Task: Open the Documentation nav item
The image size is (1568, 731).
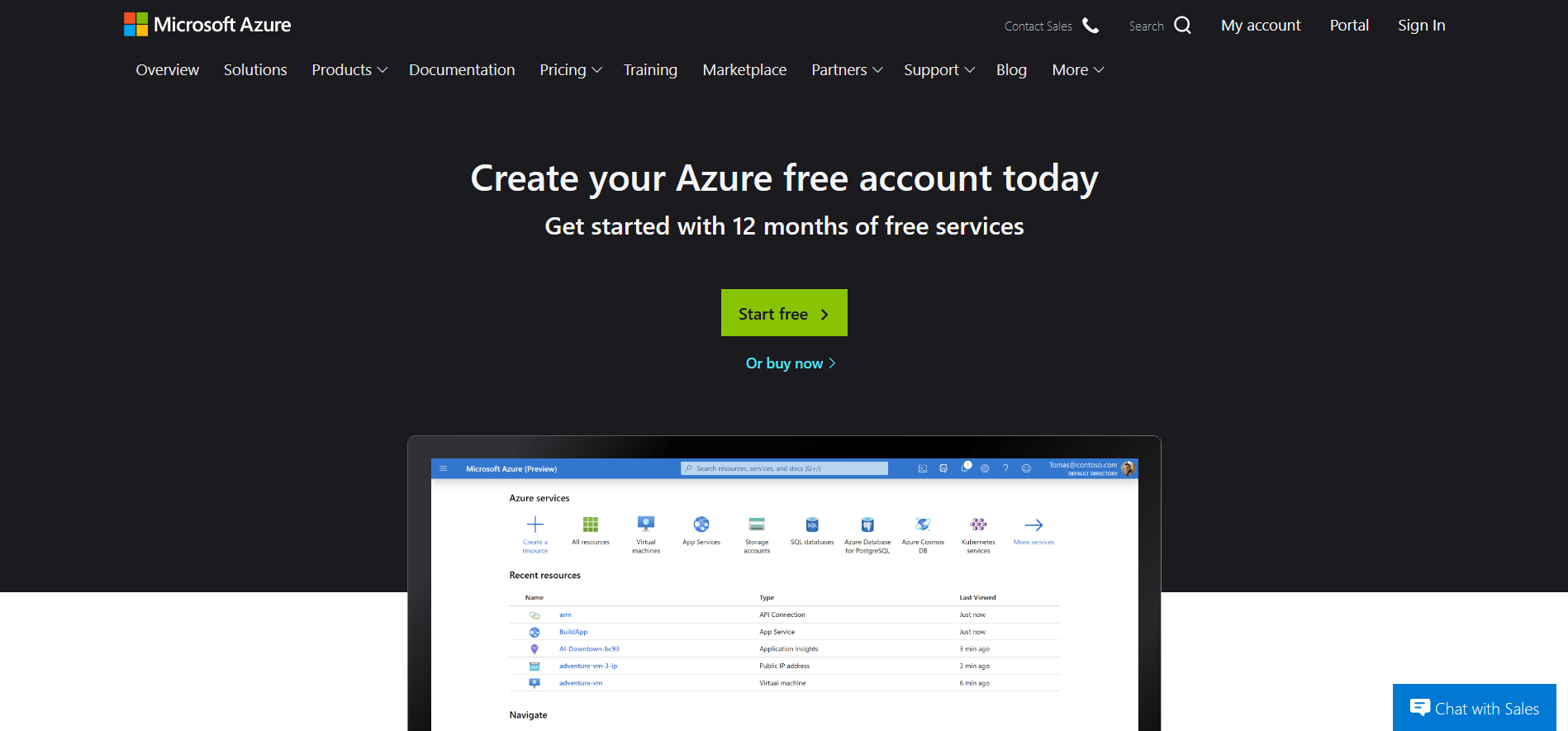Action: [462, 70]
